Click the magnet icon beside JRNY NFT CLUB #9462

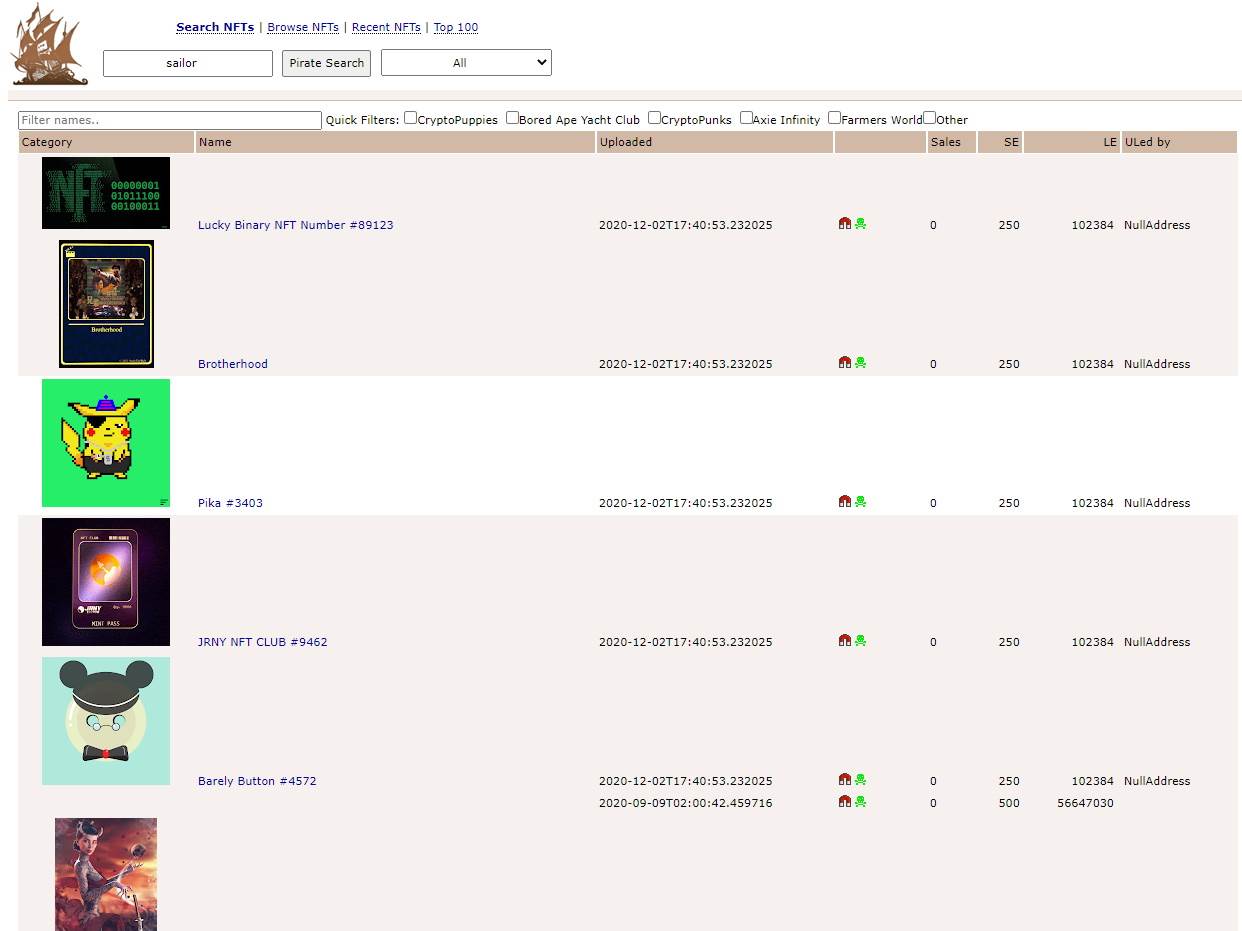(846, 642)
